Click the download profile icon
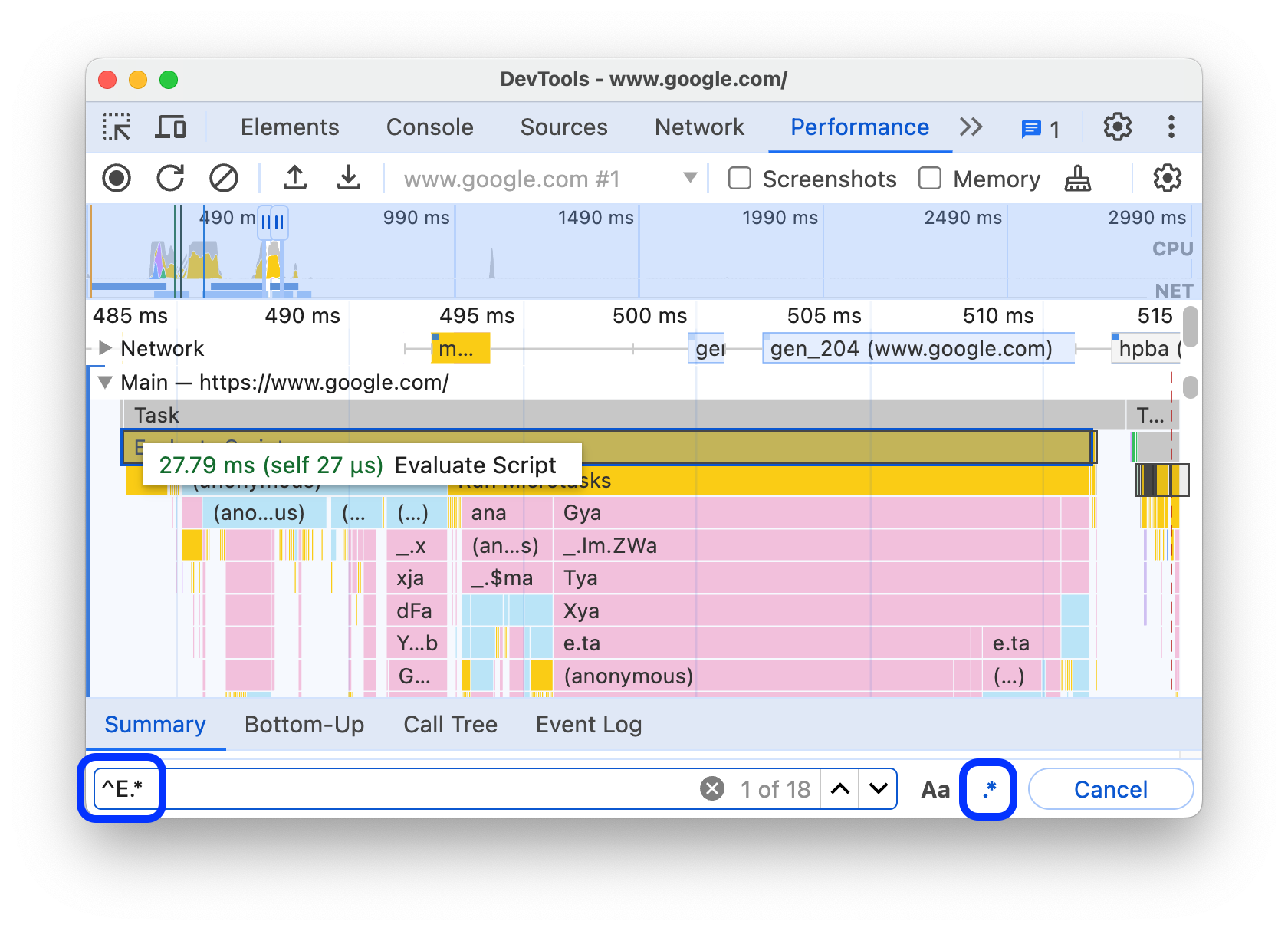The width and height of the screenshot is (1288, 931). 349,179
